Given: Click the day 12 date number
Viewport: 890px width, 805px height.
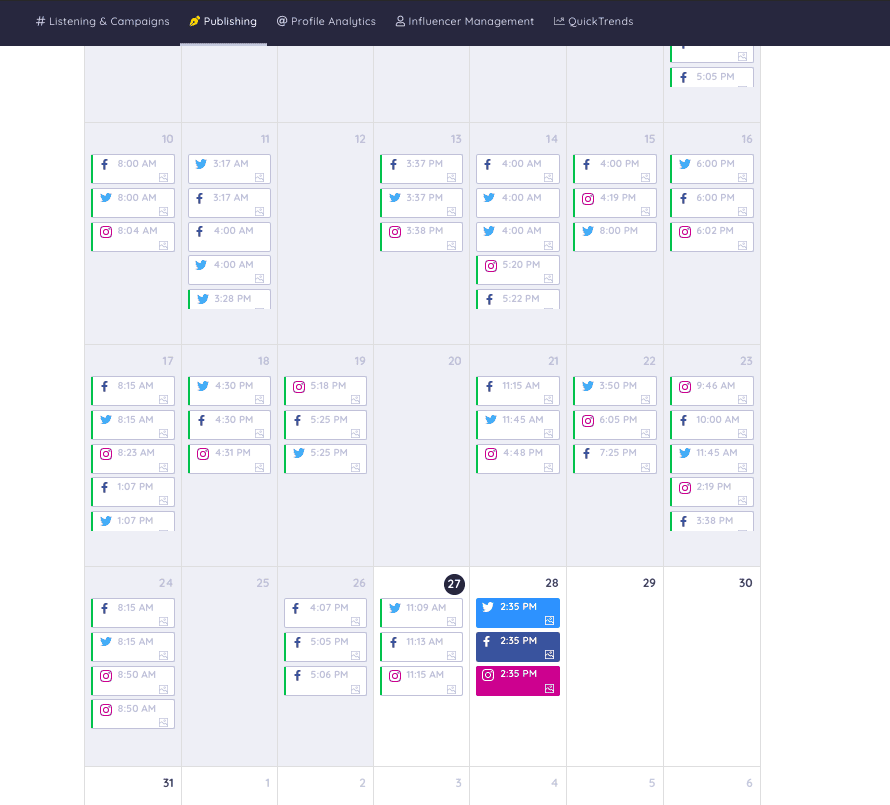Looking at the screenshot, I should 360,139.
